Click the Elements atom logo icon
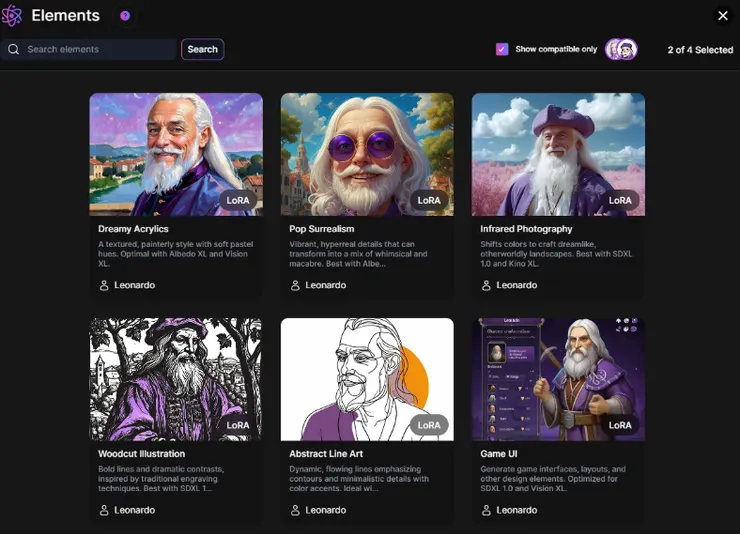The width and height of the screenshot is (740, 534). pyautogui.click(x=11, y=16)
